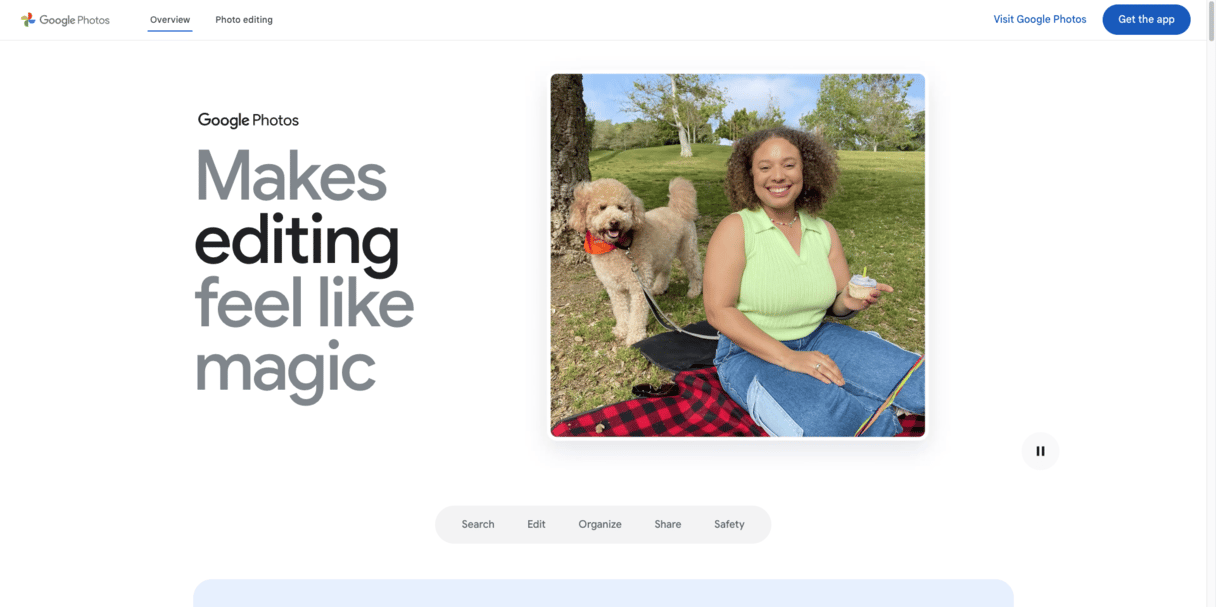The image size is (1216, 607).
Task: Click the Google Photos pinwheel logo icon
Action: coord(28,20)
